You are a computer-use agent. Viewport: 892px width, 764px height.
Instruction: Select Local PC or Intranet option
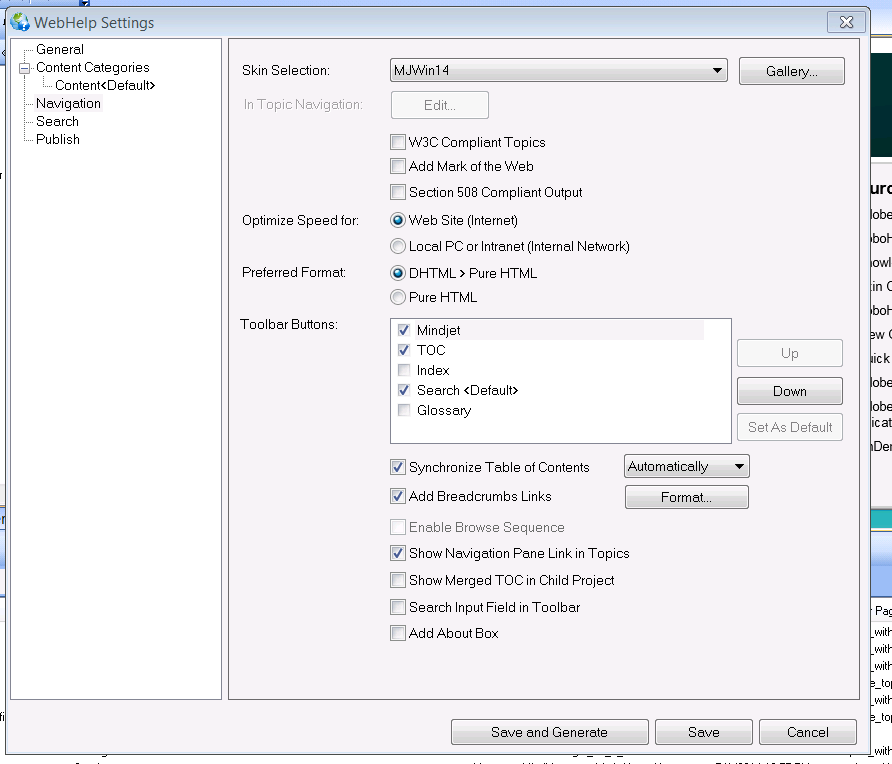398,246
